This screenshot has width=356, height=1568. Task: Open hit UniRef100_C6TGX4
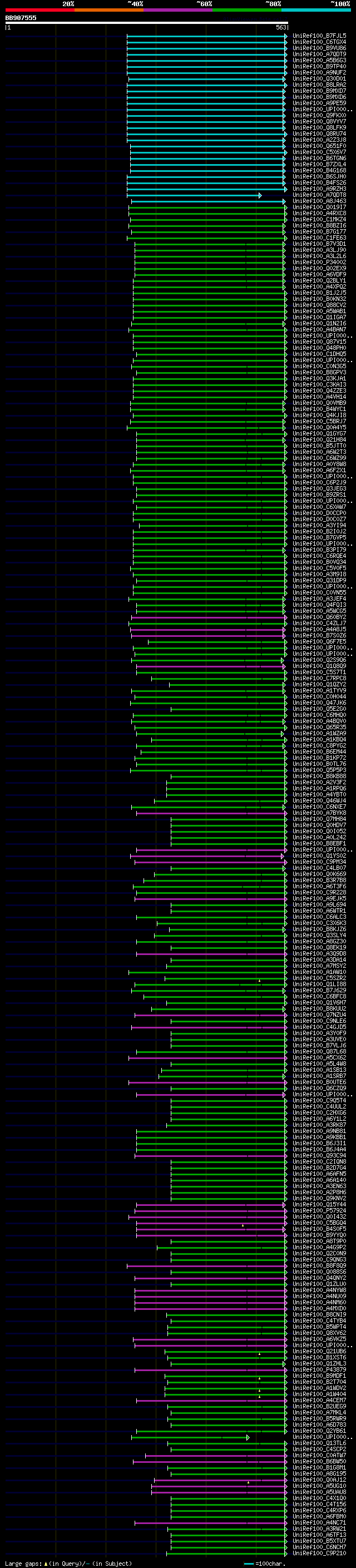click(x=319, y=42)
